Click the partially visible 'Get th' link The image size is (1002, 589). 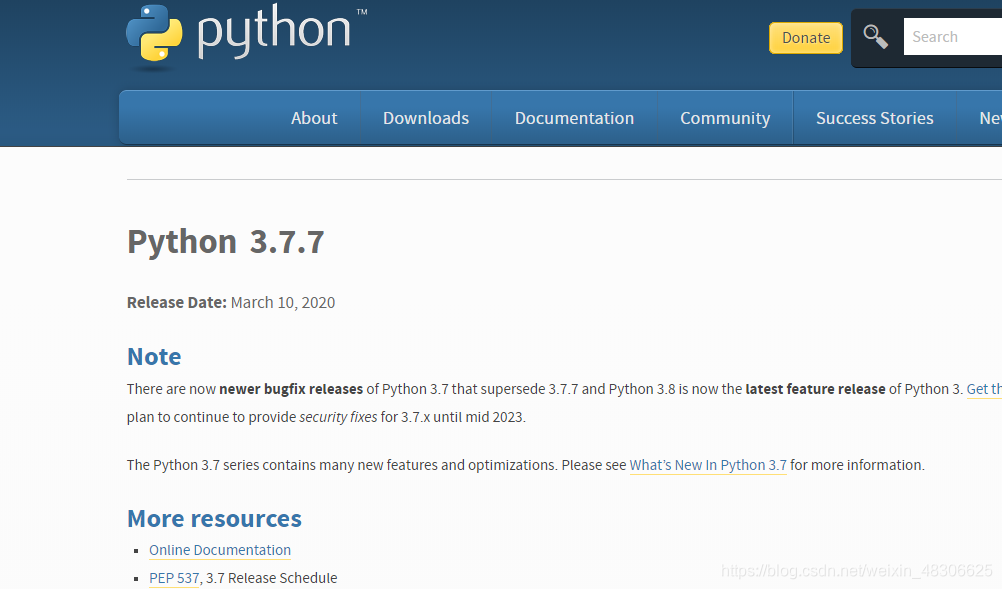point(984,389)
